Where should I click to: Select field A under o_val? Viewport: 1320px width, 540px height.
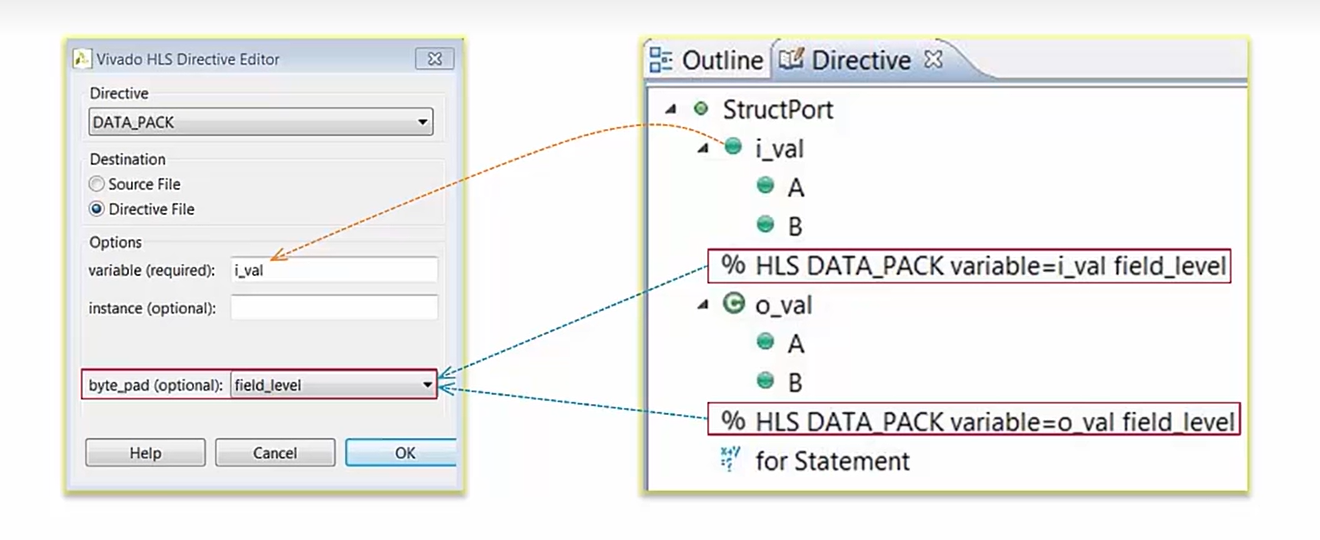(x=795, y=344)
